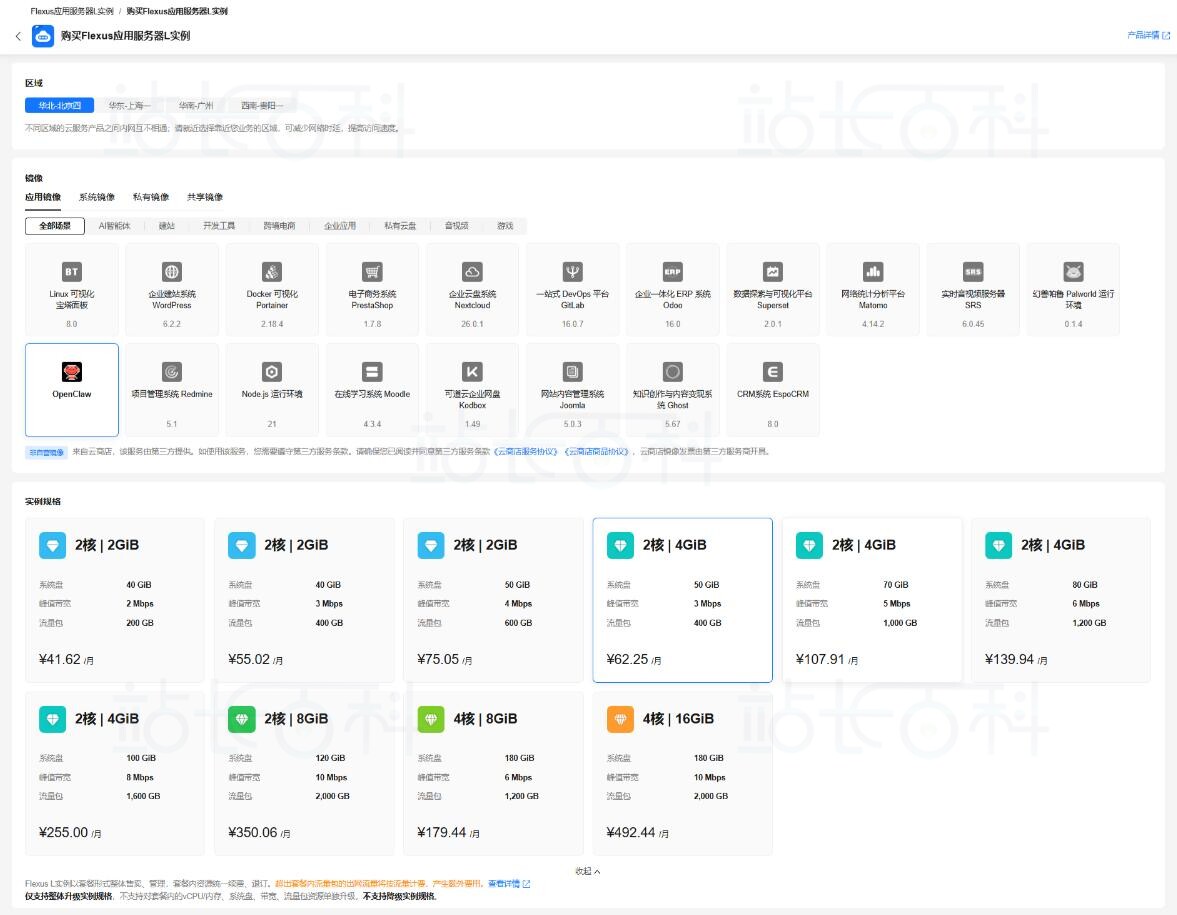Select the SRS video server image icon
This screenshot has width=1177, height=915.
[x=973, y=272]
